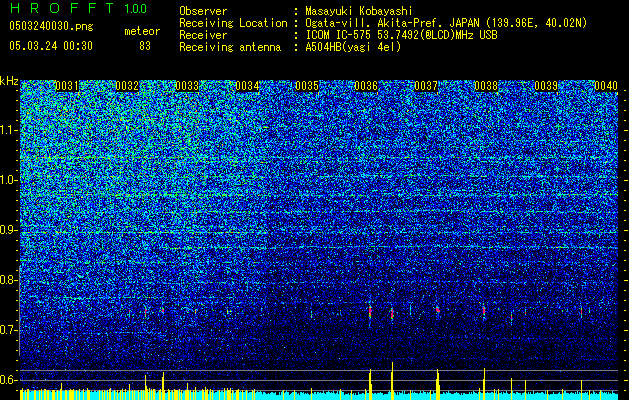The height and width of the screenshot is (400, 629).
Task: Click the Receiving antenna field label
Action: click(x=230, y=47)
